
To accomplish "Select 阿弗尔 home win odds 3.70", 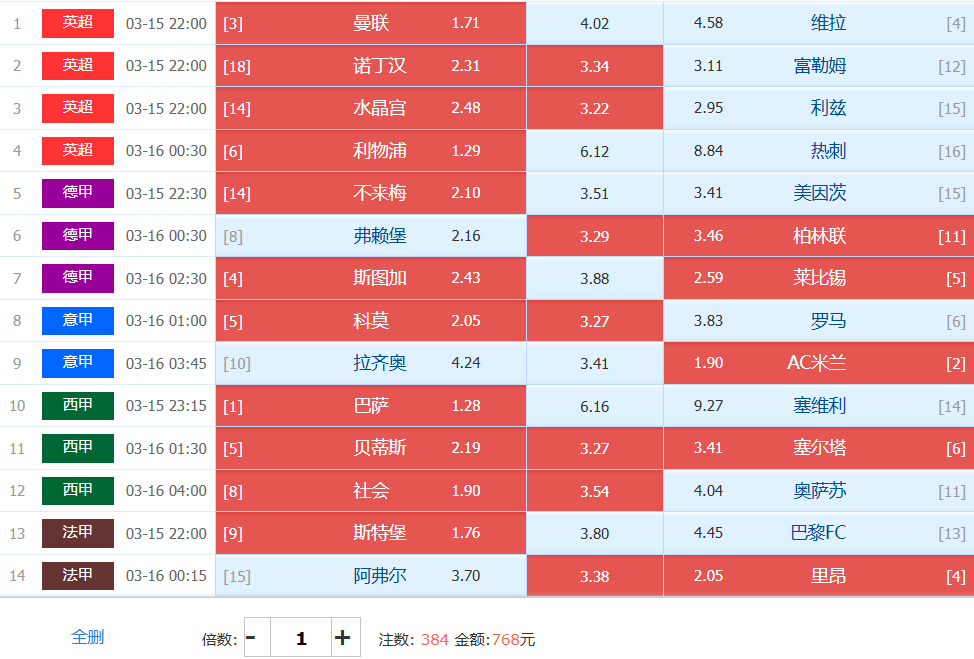I will click(x=371, y=576).
